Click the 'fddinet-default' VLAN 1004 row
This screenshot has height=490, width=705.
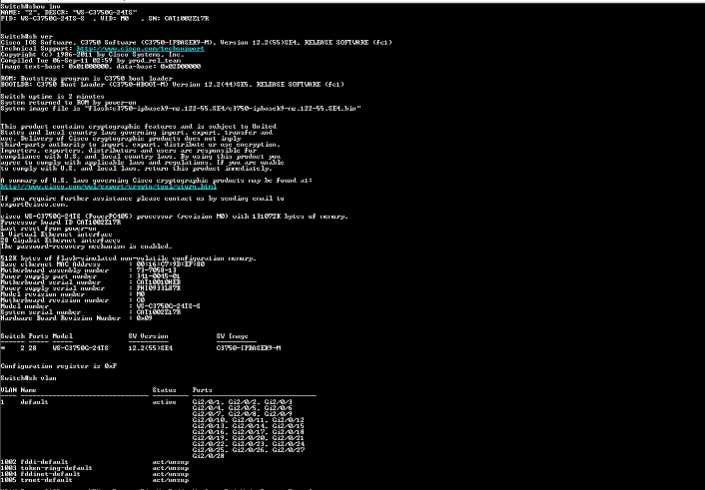coord(94,474)
